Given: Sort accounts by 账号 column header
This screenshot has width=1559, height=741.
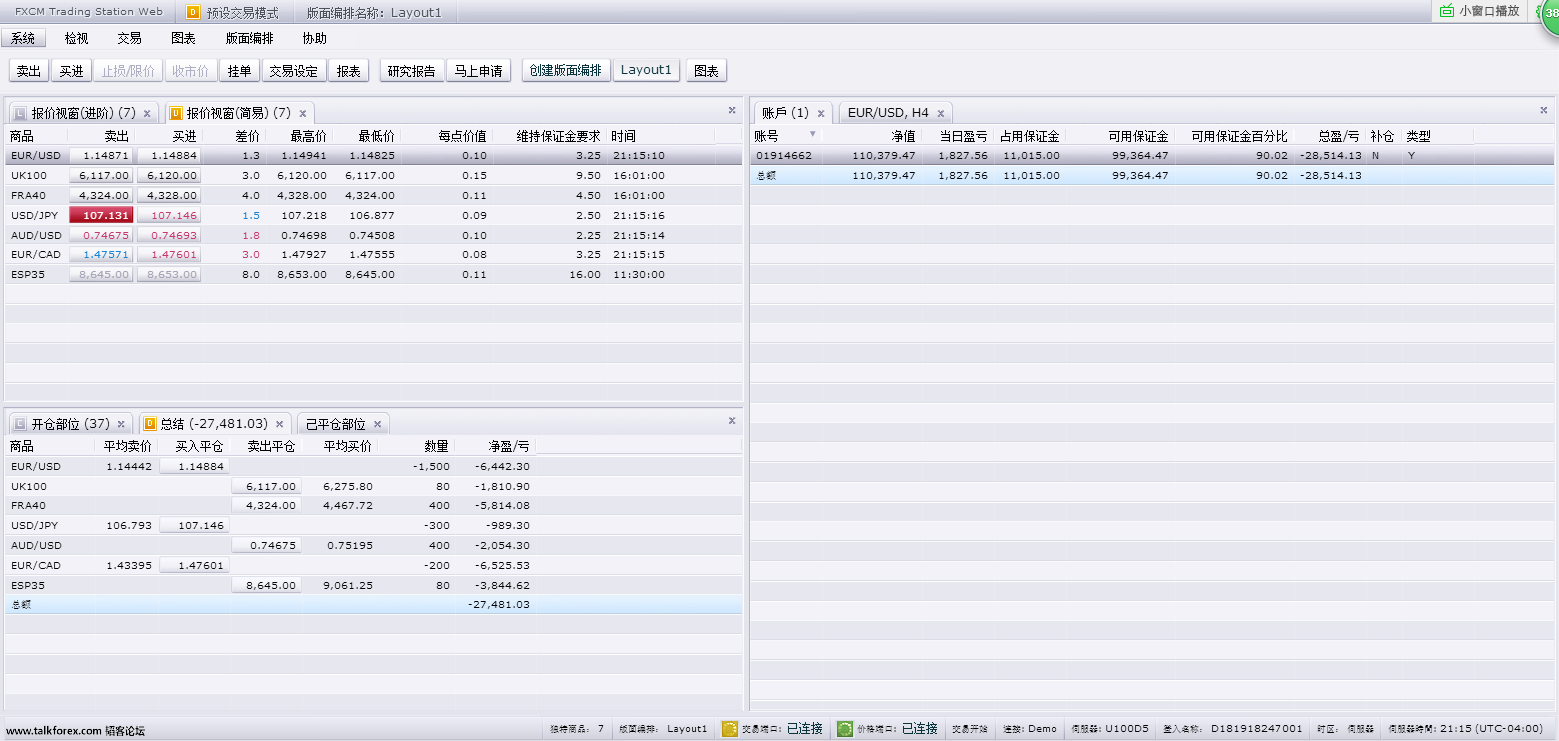Looking at the screenshot, I should [x=787, y=136].
